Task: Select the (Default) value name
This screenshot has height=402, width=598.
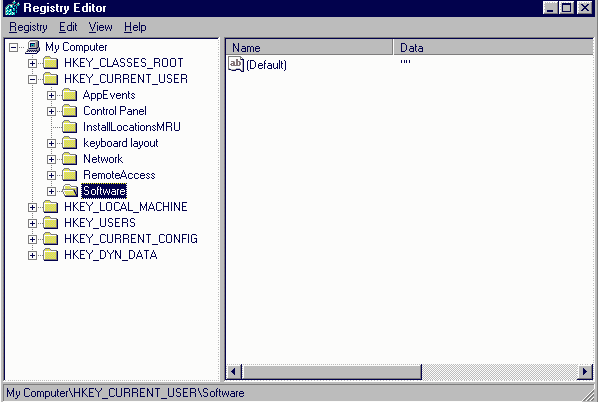Action: [266, 65]
